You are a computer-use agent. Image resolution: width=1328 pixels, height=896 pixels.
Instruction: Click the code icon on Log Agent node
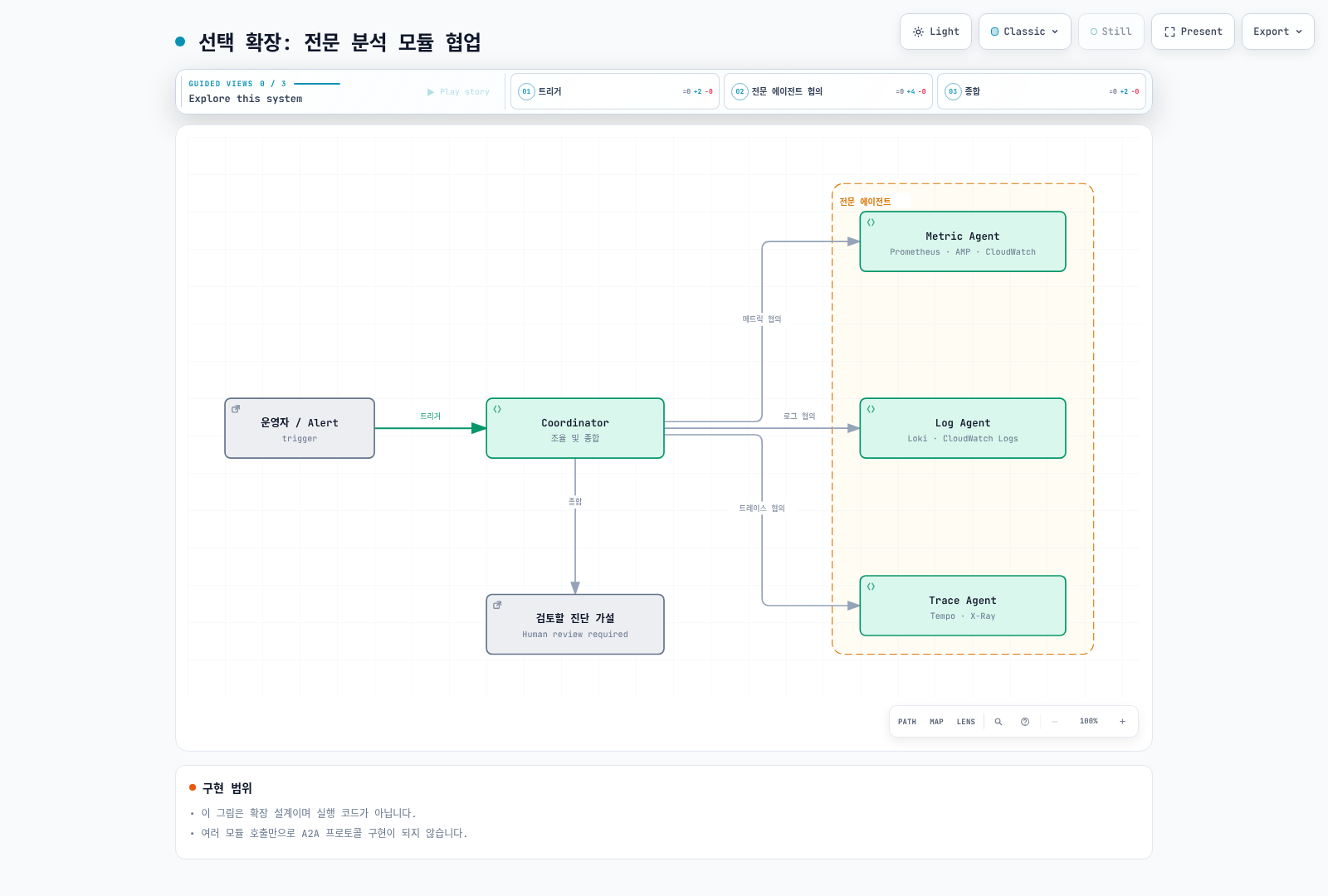(x=871, y=409)
